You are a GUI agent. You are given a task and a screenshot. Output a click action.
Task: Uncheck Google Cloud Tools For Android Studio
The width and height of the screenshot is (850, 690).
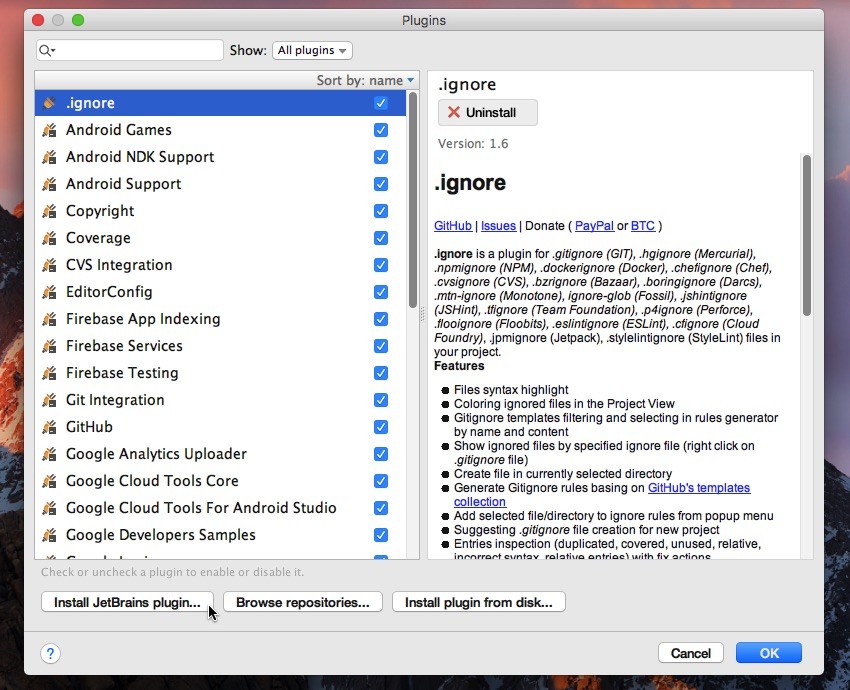coord(381,508)
